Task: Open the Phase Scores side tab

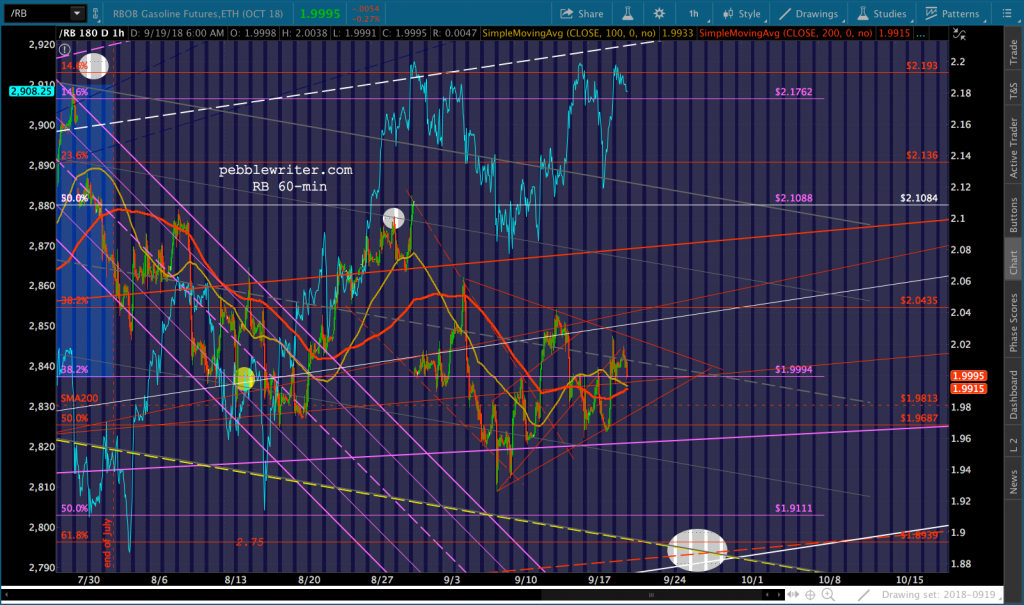Action: tap(1014, 322)
